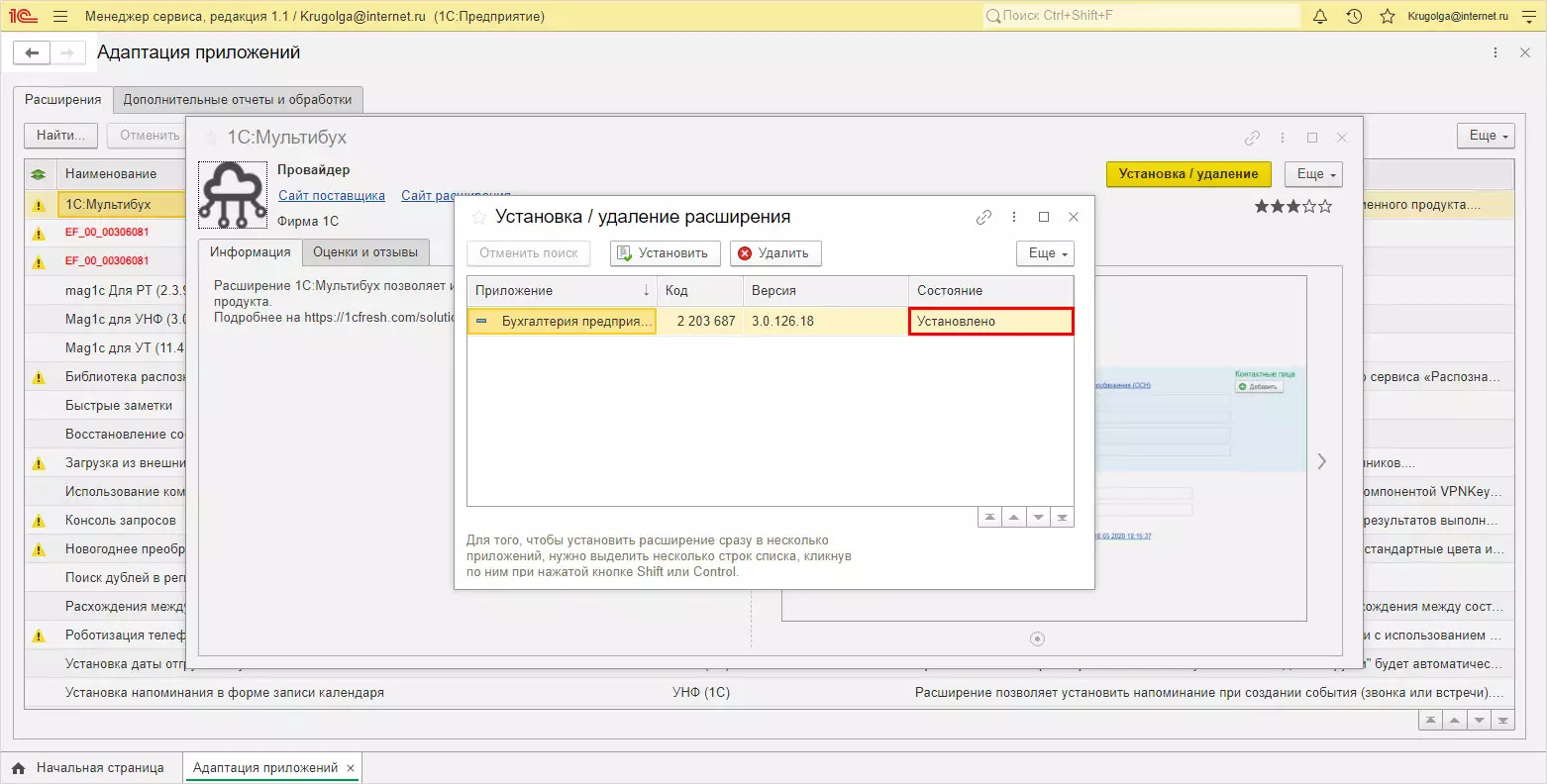Expand Еще menu of the main extensions list
Screen dimensions: 1547x784
coord(1486,136)
